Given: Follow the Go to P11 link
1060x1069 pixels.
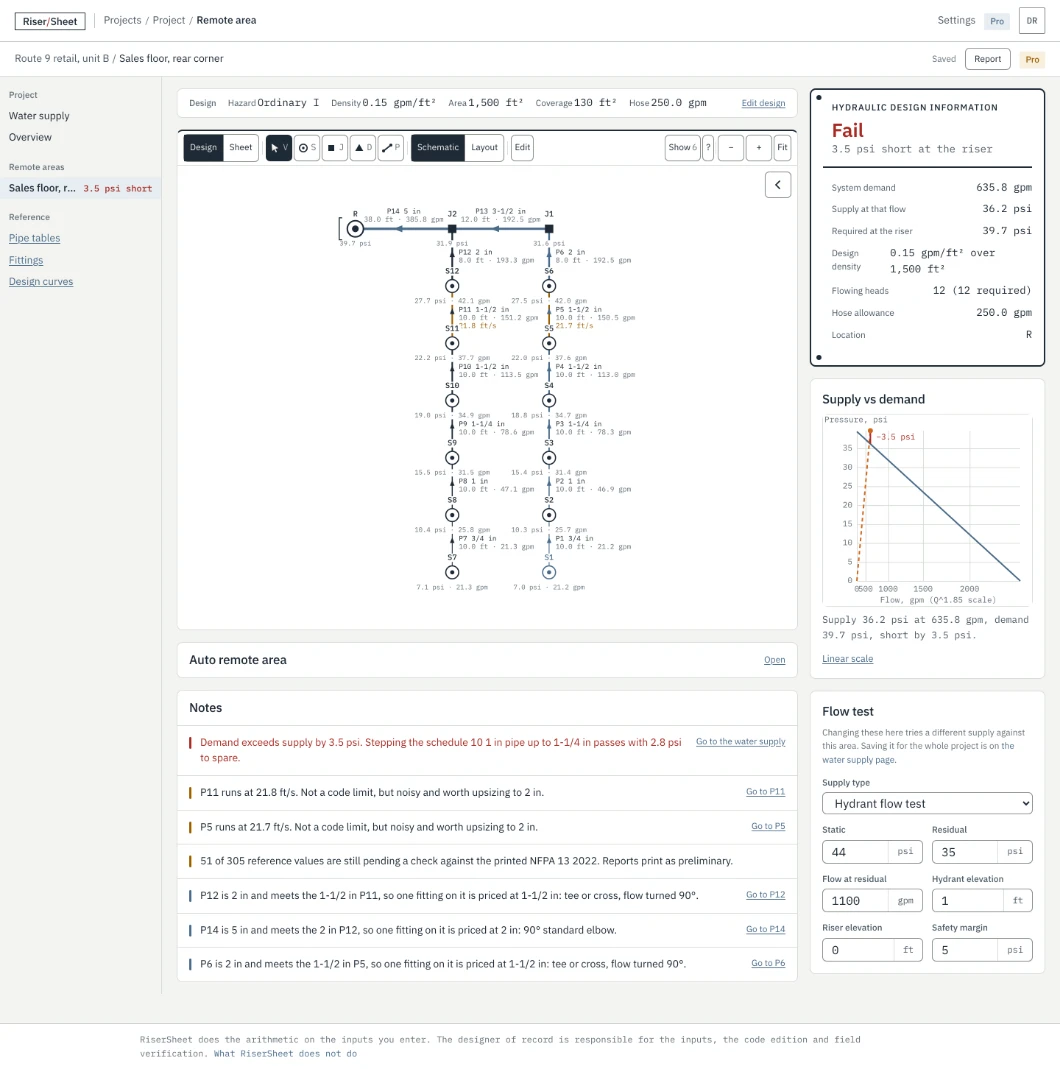Looking at the screenshot, I should [x=765, y=792].
